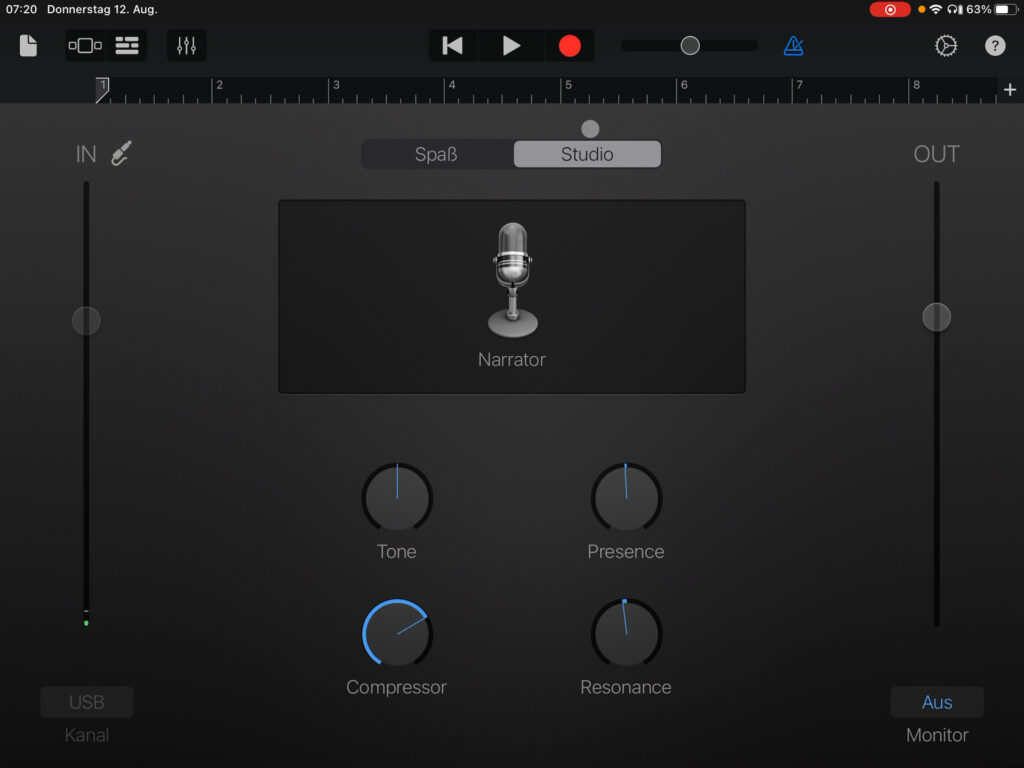
Task: Jump back to the song beginning
Action: pos(453,46)
